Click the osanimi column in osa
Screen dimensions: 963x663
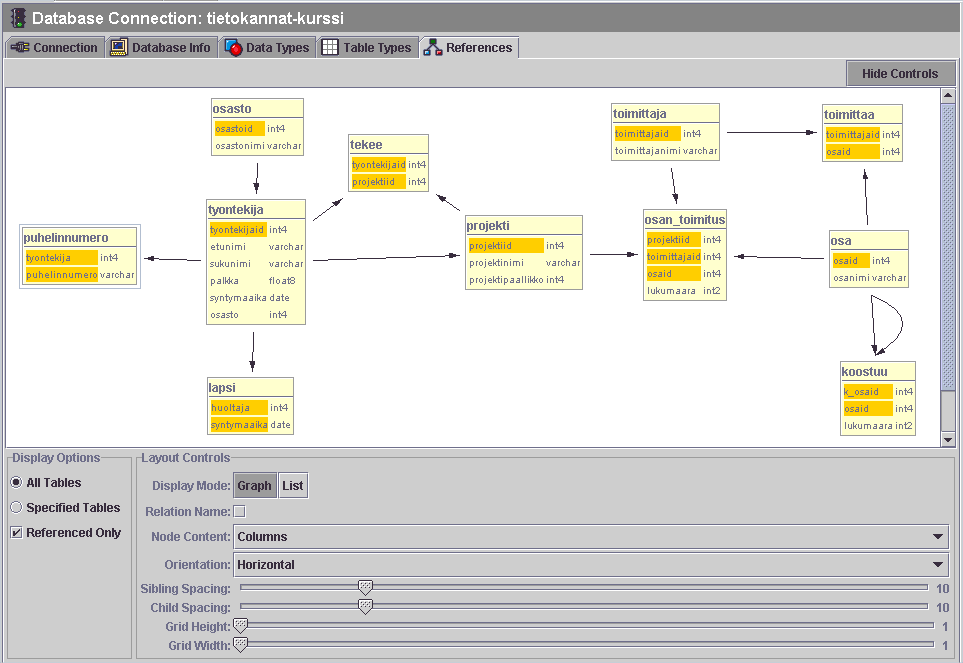[x=851, y=278]
